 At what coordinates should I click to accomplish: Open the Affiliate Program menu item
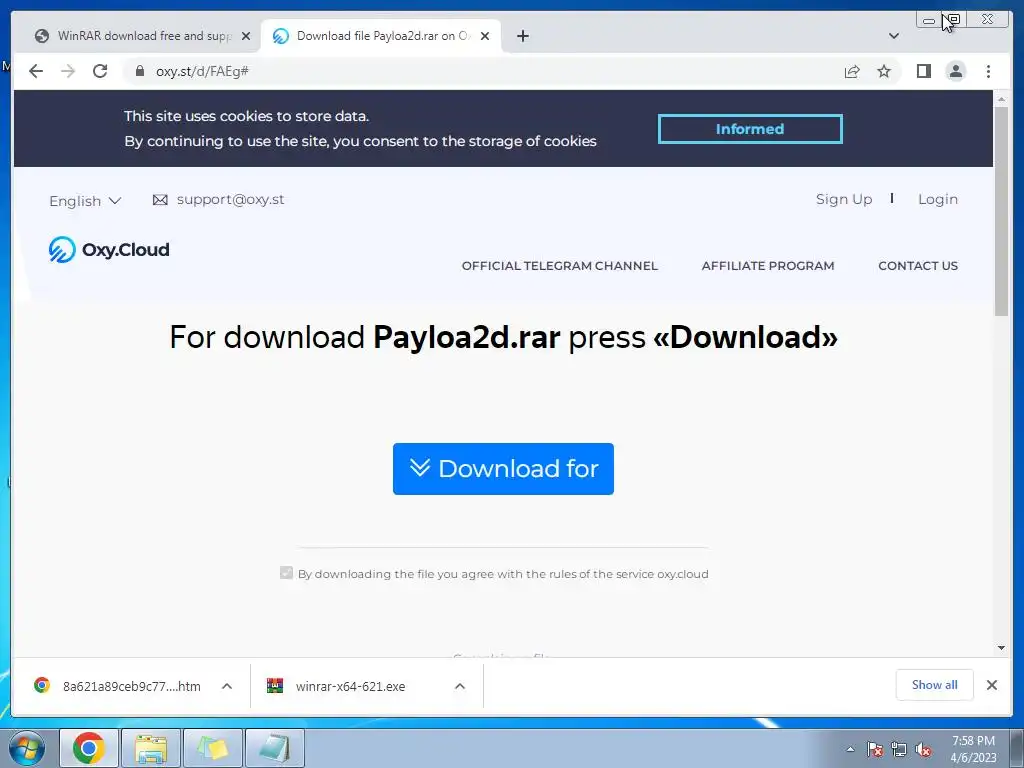[767, 266]
